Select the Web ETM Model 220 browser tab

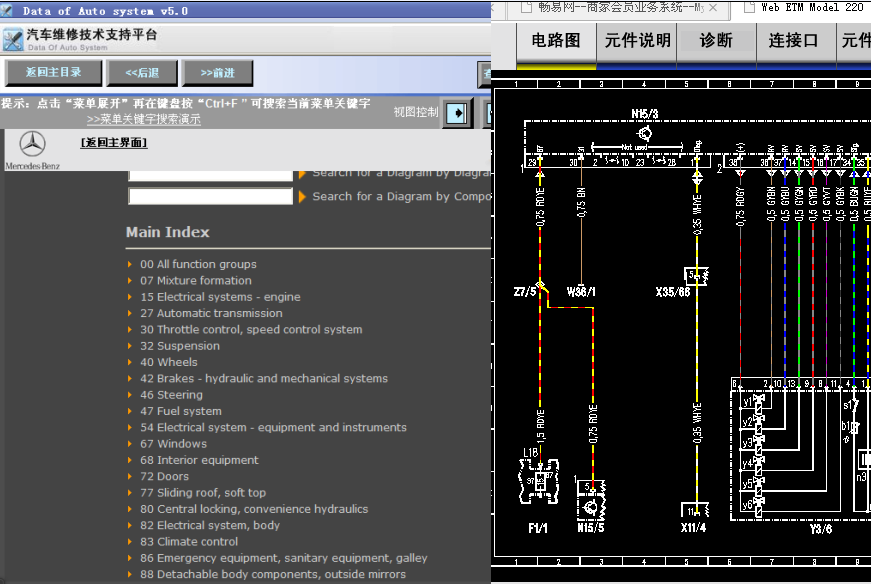coord(806,8)
